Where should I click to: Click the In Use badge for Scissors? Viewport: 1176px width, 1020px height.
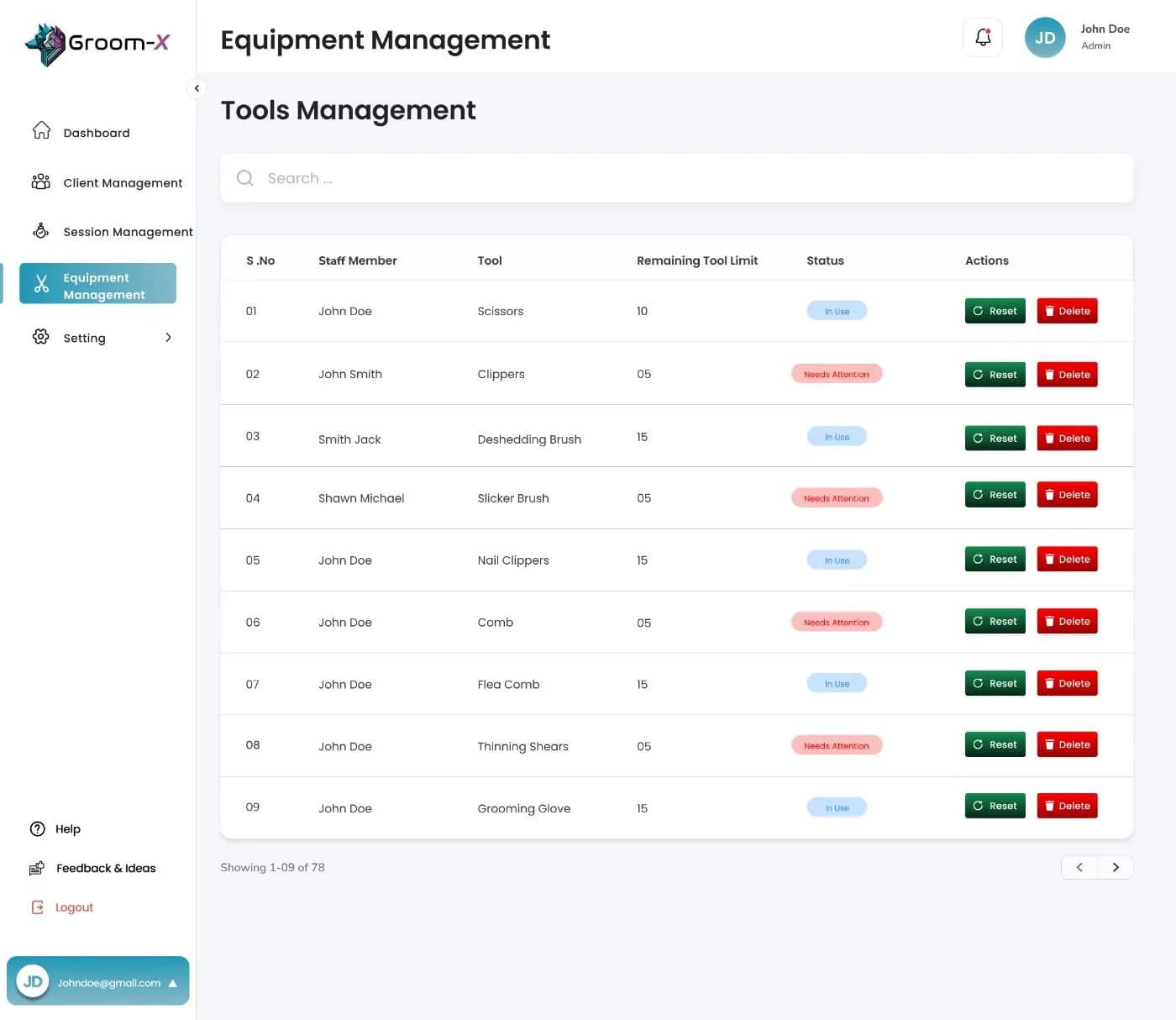837,311
